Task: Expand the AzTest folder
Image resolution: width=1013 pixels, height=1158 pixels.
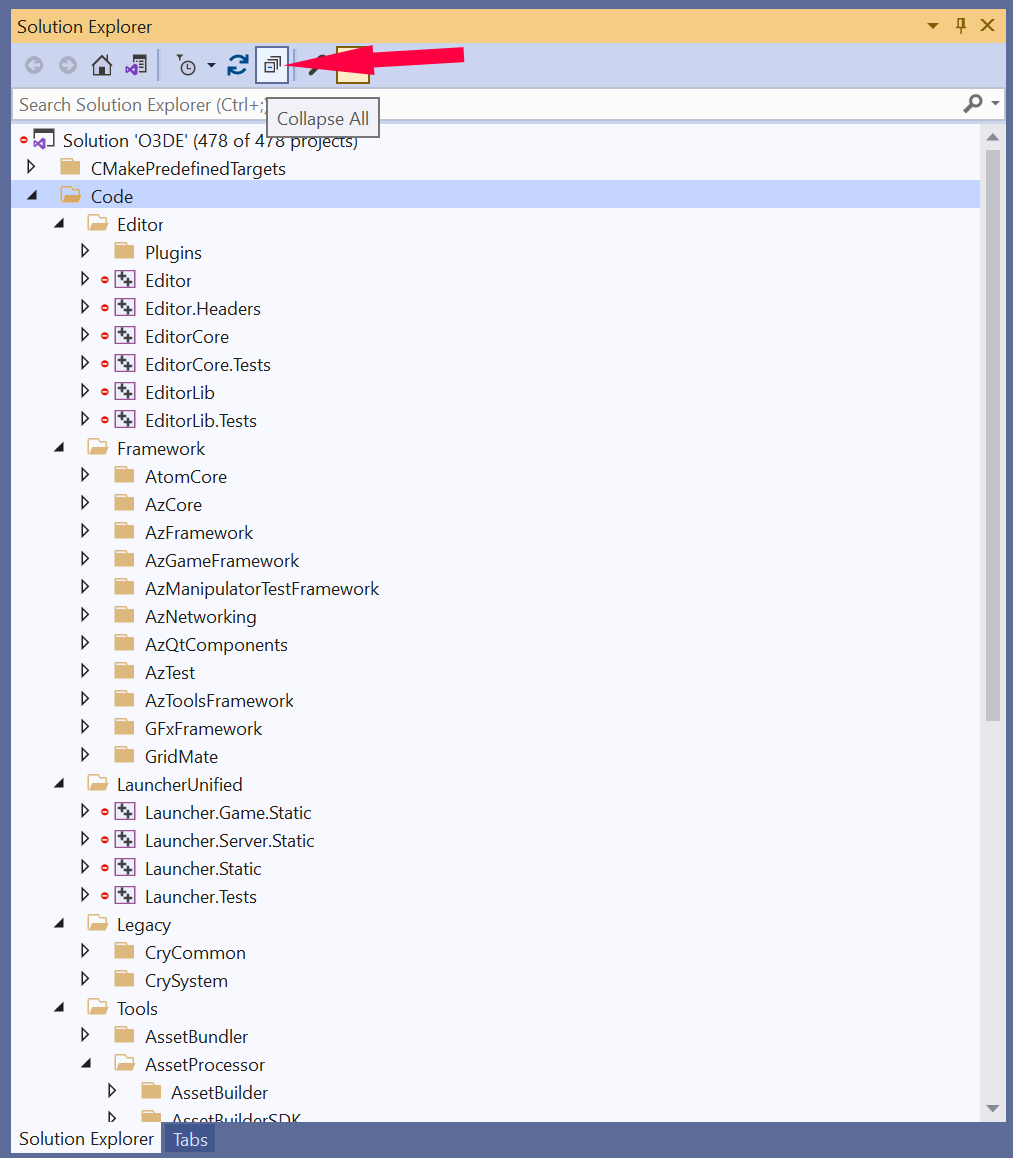Action: pyautogui.click(x=85, y=671)
